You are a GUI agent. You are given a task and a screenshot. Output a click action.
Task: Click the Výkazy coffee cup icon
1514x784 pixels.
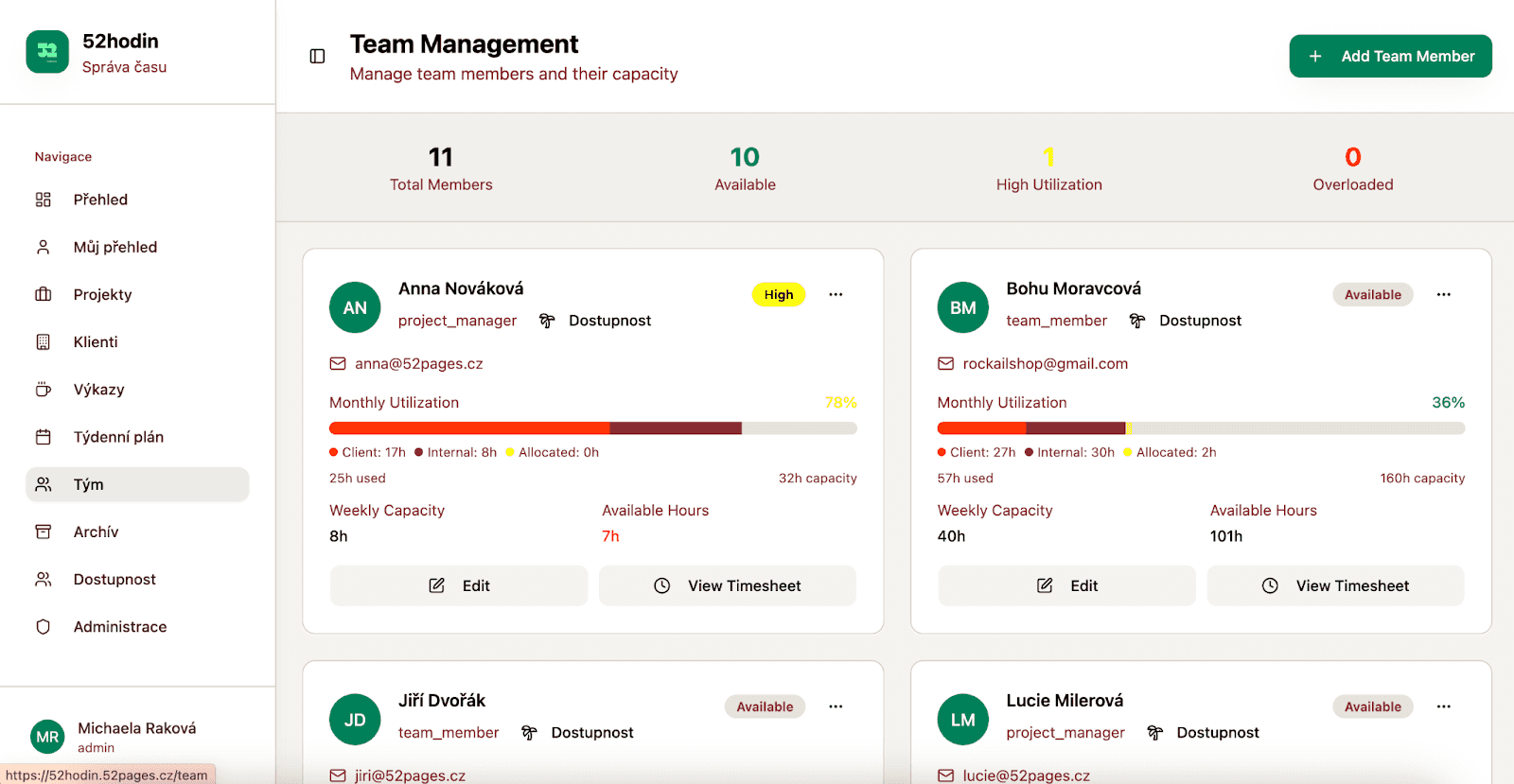(44, 390)
